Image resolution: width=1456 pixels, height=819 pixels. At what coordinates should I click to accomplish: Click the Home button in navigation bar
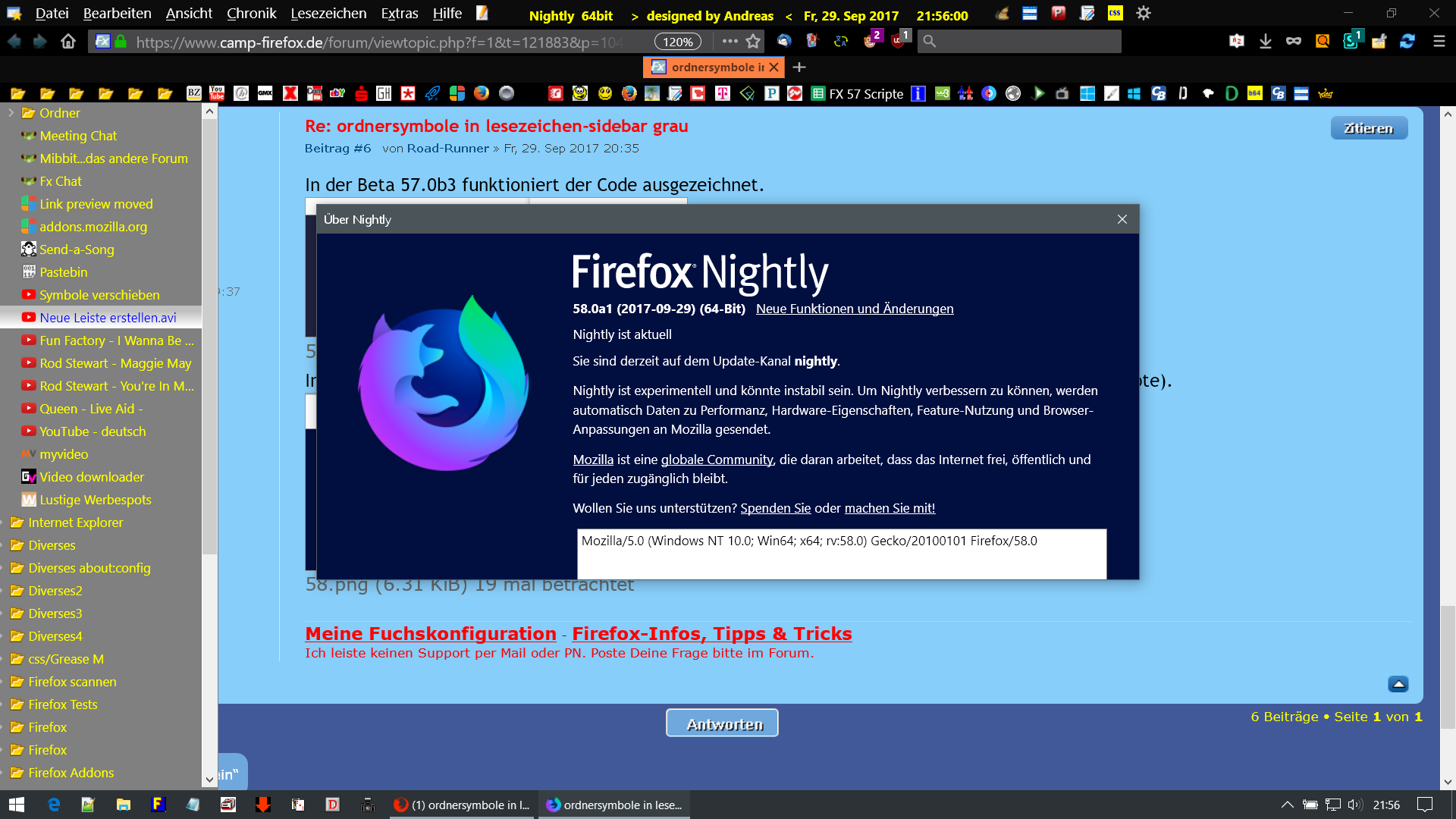click(x=68, y=42)
